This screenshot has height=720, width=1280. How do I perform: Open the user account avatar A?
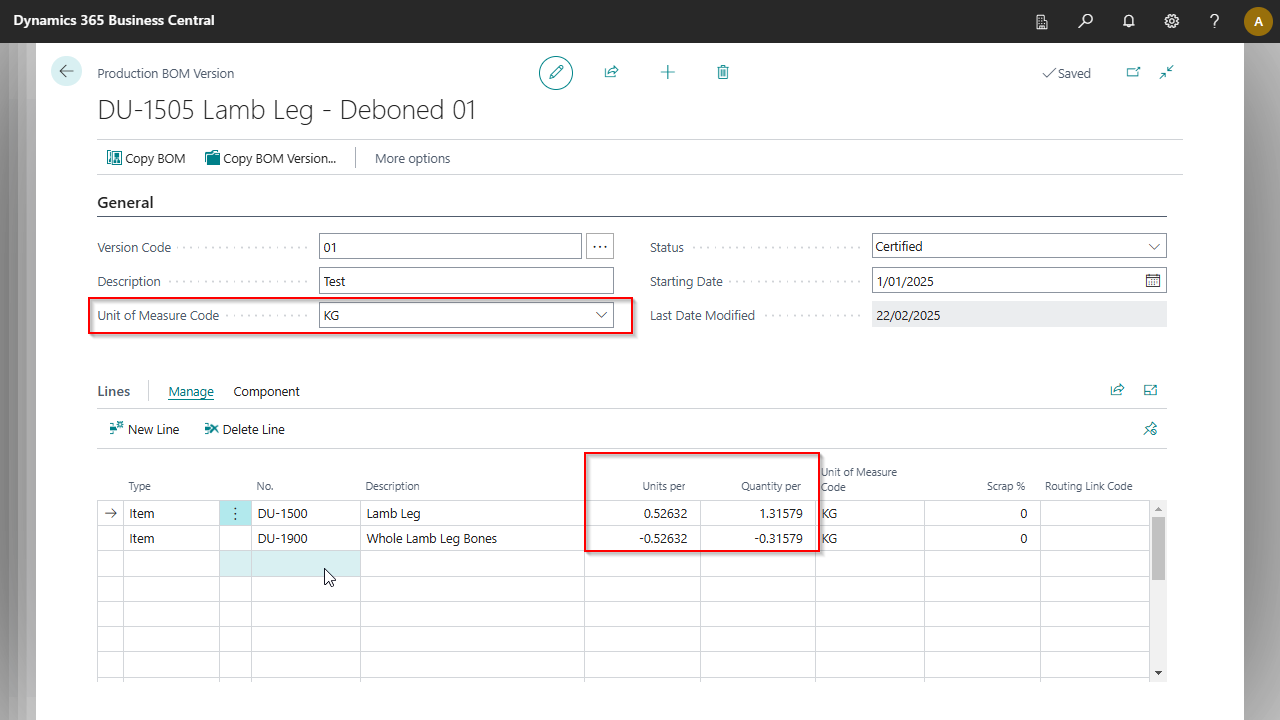(x=1258, y=21)
